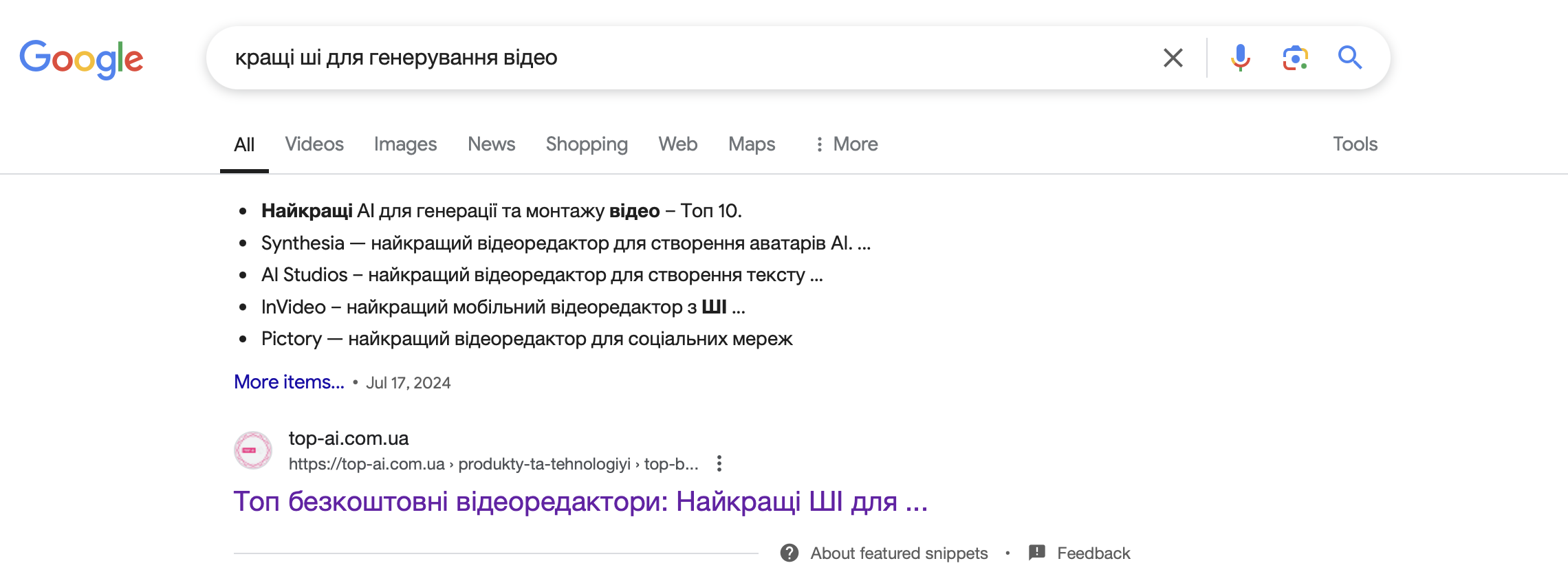This screenshot has width=1568, height=572.
Task: Click the Feedback link
Action: (x=1093, y=553)
